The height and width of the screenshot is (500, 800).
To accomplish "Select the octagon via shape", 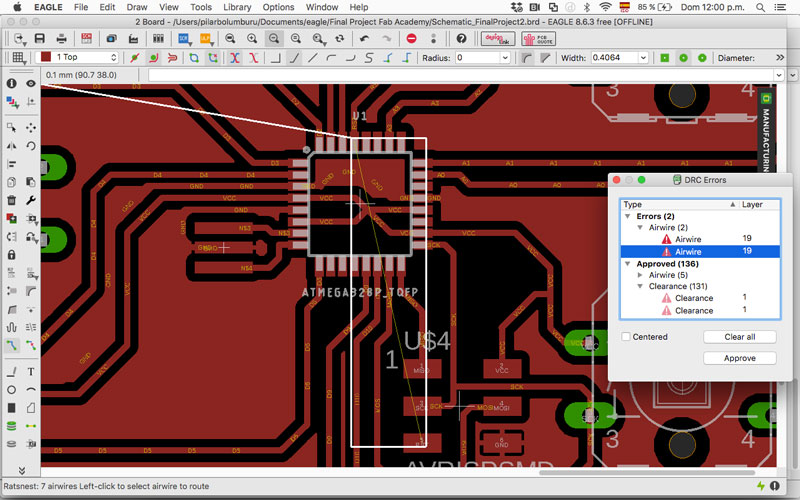I will [x=702, y=58].
